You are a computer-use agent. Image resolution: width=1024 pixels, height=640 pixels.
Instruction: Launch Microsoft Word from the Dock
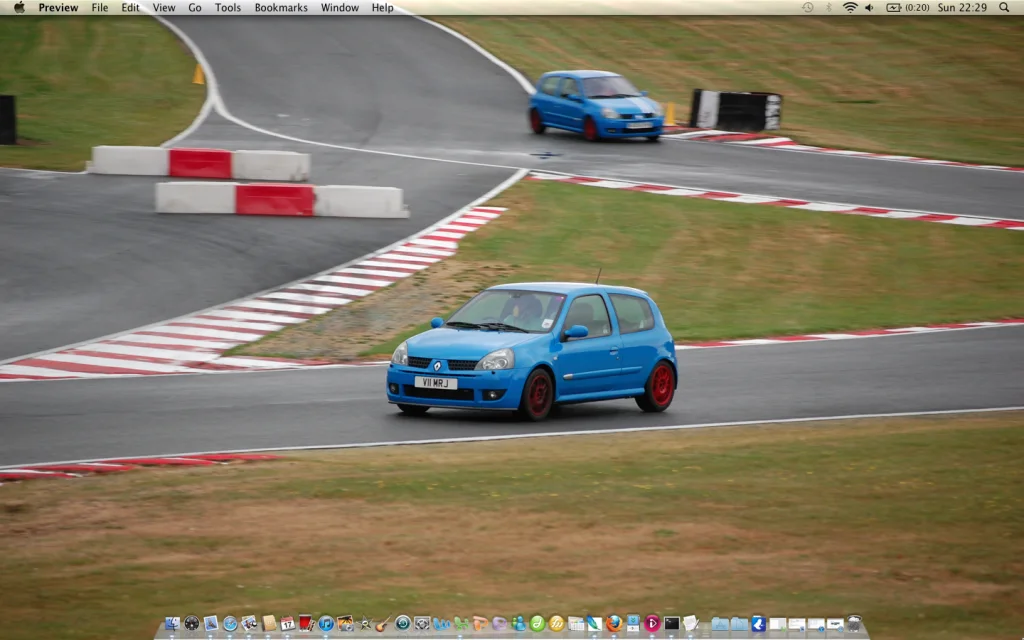coord(441,624)
